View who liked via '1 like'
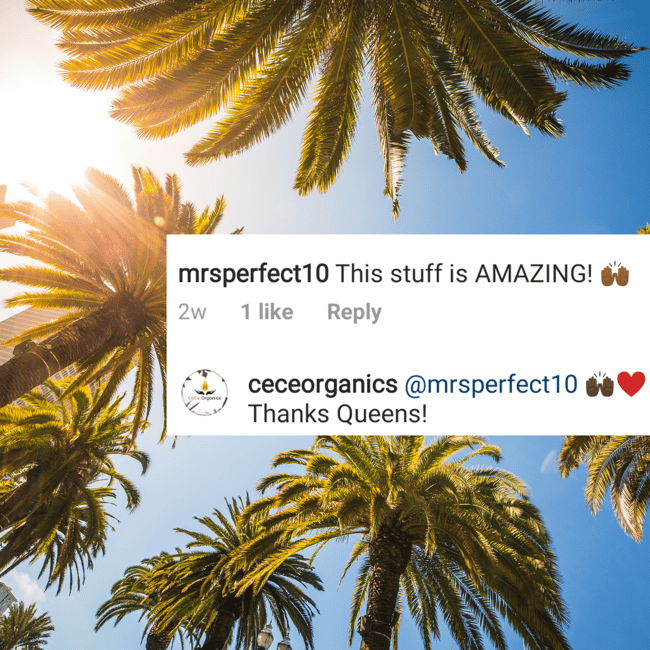This screenshot has width=650, height=650. pos(267,311)
